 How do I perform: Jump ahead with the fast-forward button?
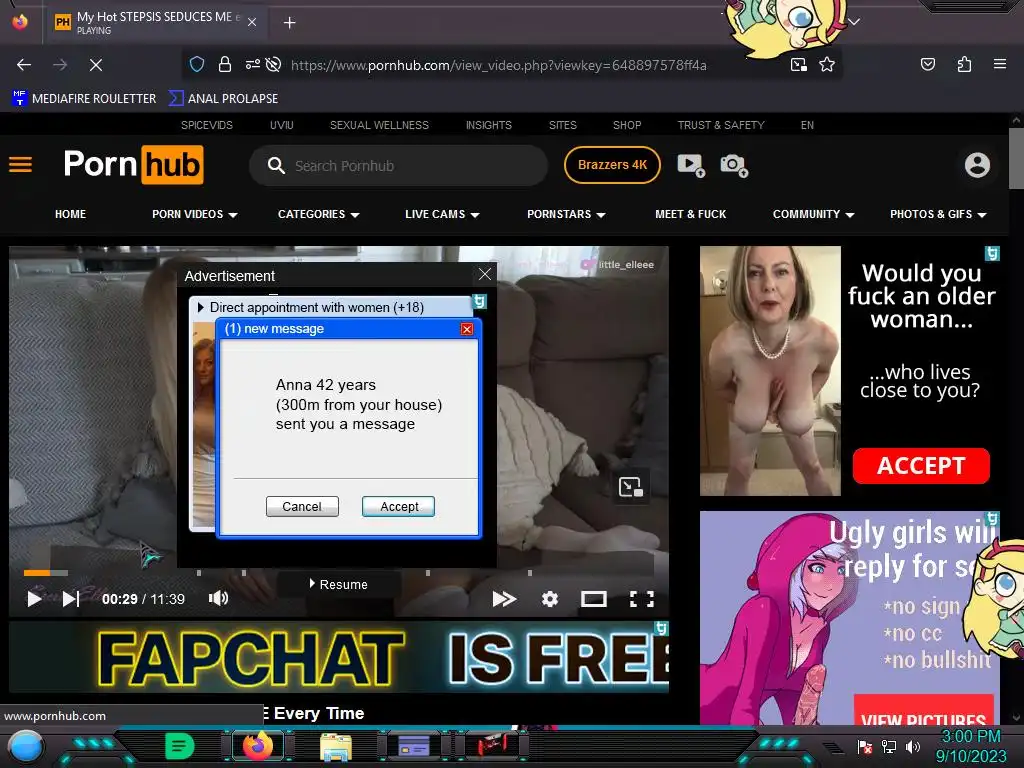pyautogui.click(x=504, y=599)
